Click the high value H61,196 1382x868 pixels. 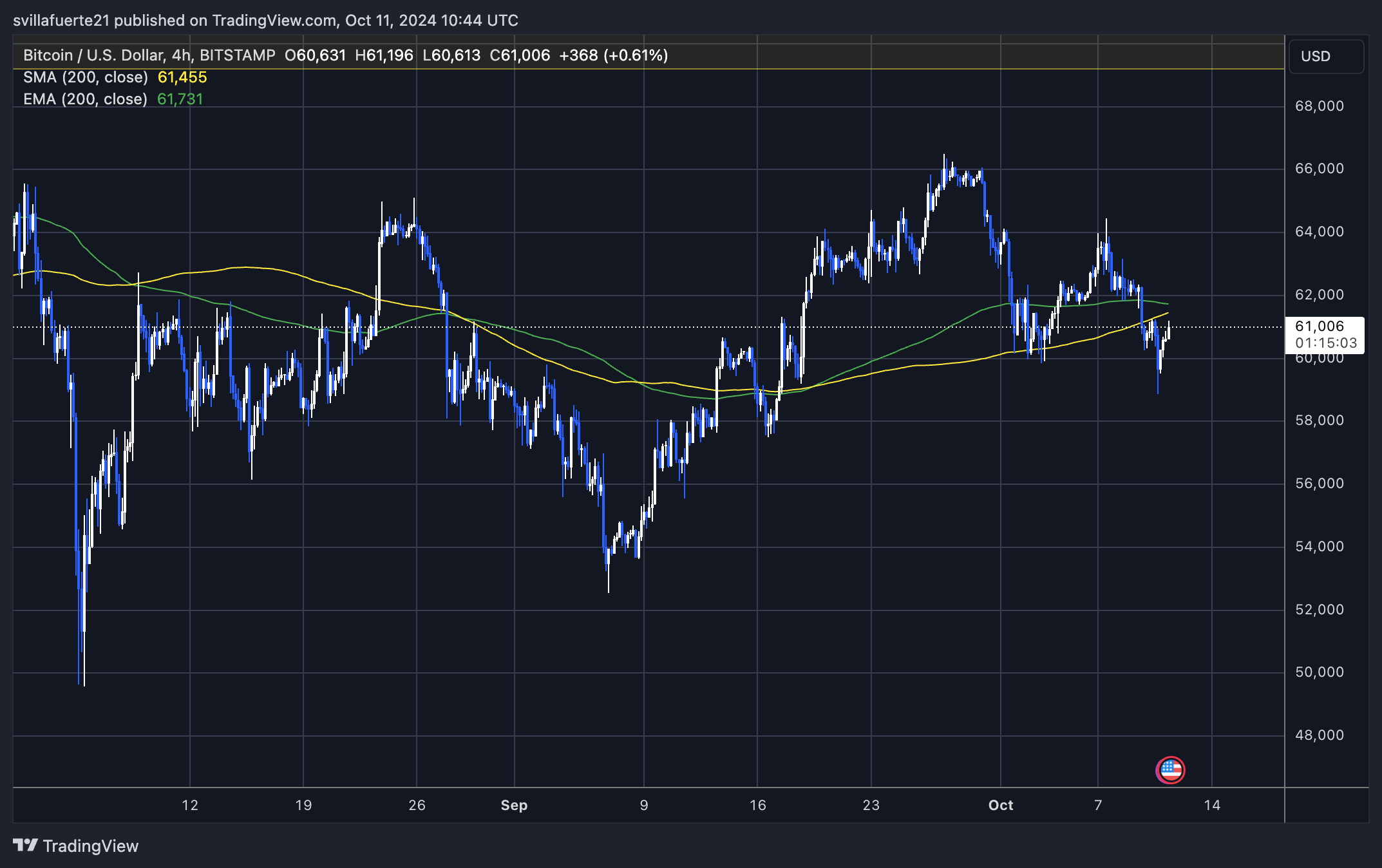pyautogui.click(x=384, y=55)
